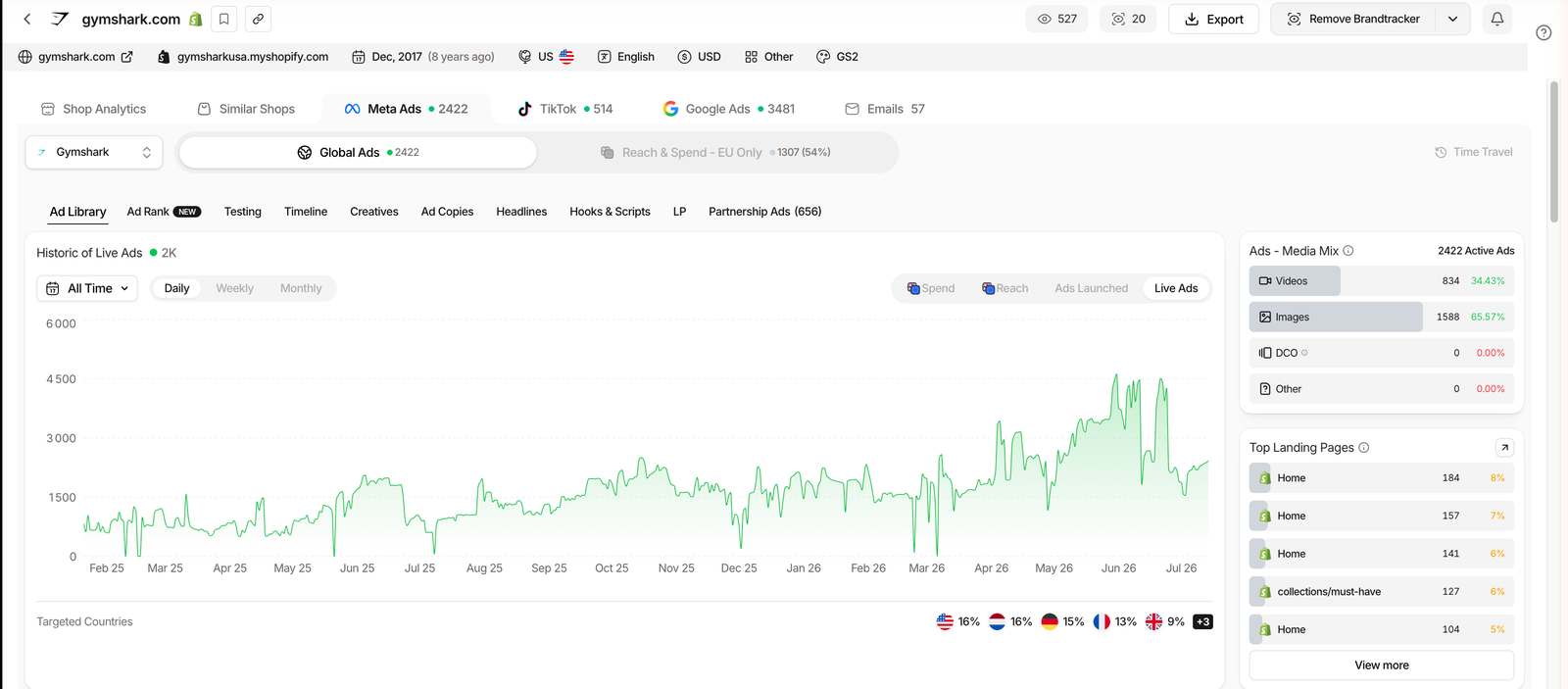
Task: Click the DCO media mix row
Action: tap(1382, 353)
